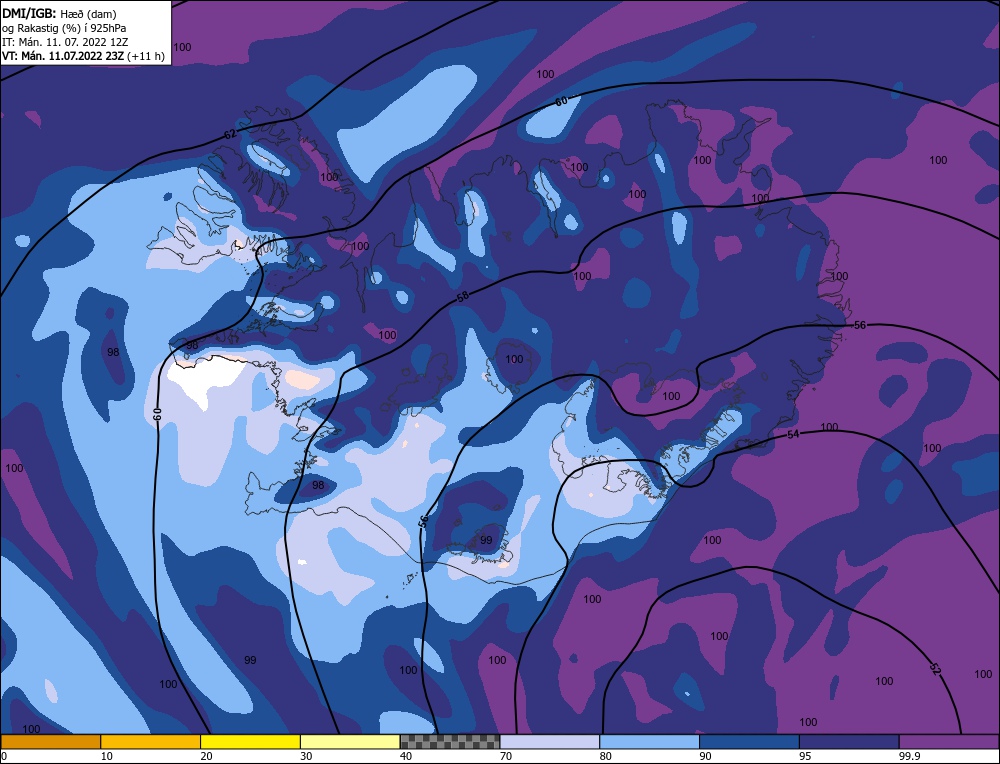Click the "IT: Mán. 11. 07. 2022 12Z" line
Image resolution: width=1000 pixels, height=764 pixels.
(65, 42)
